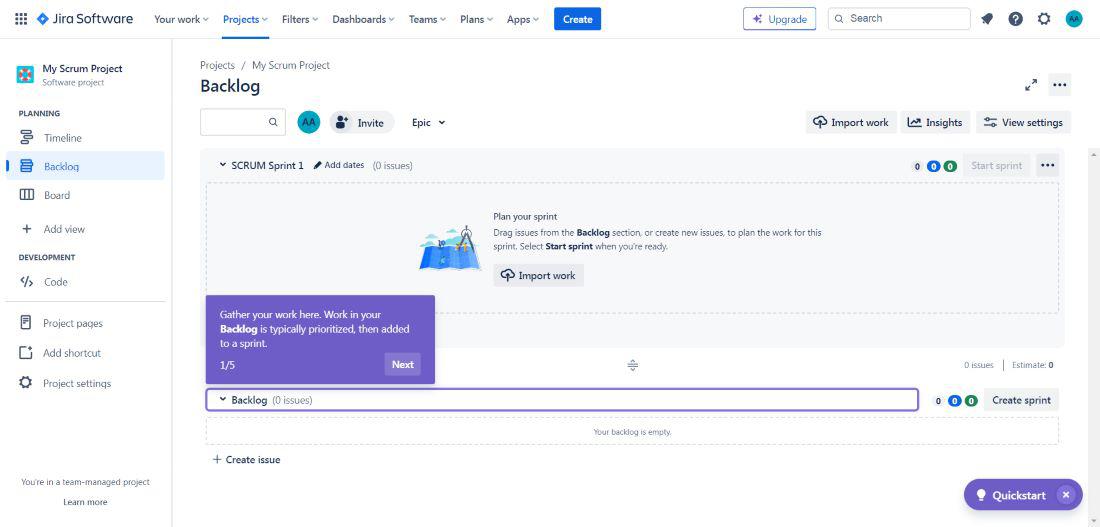Click the backlog's green done estimate badge
The width and height of the screenshot is (1100, 527).
(971, 401)
